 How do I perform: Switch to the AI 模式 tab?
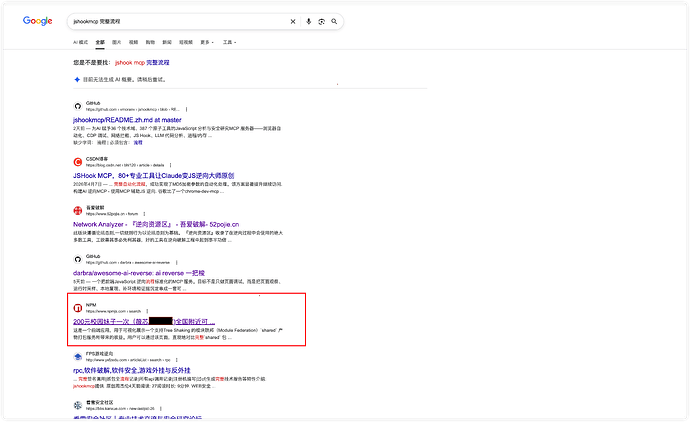pyautogui.click(x=81, y=42)
